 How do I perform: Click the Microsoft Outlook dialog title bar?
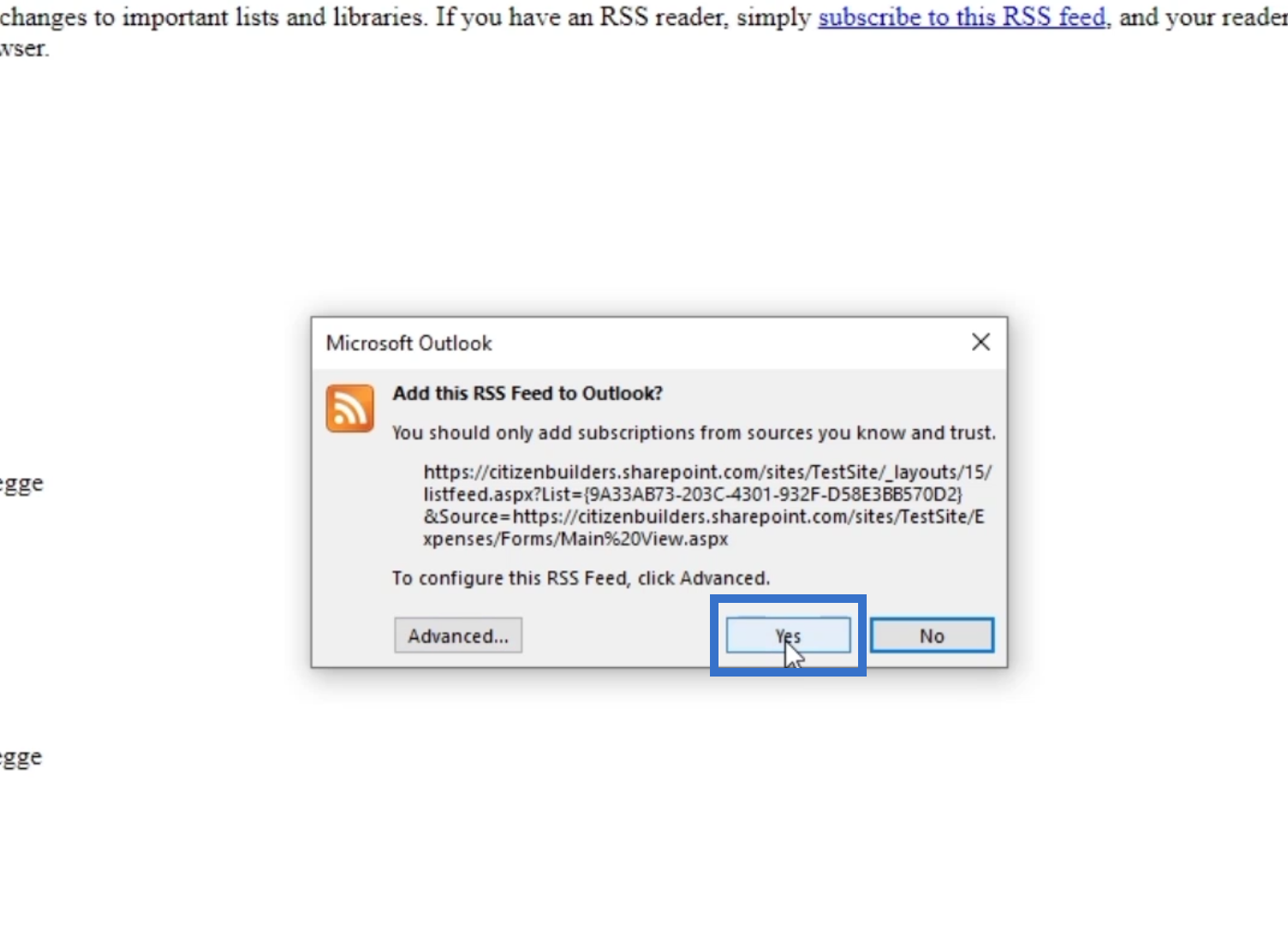click(x=642, y=343)
